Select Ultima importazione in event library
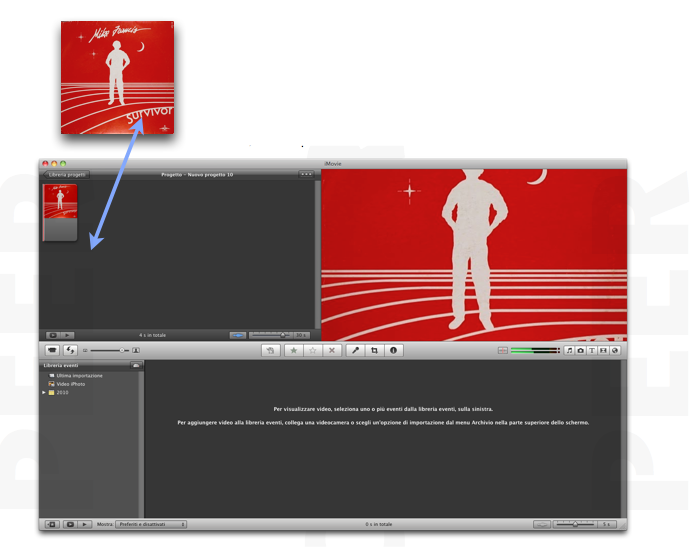The height and width of the screenshot is (547, 690). (x=79, y=376)
